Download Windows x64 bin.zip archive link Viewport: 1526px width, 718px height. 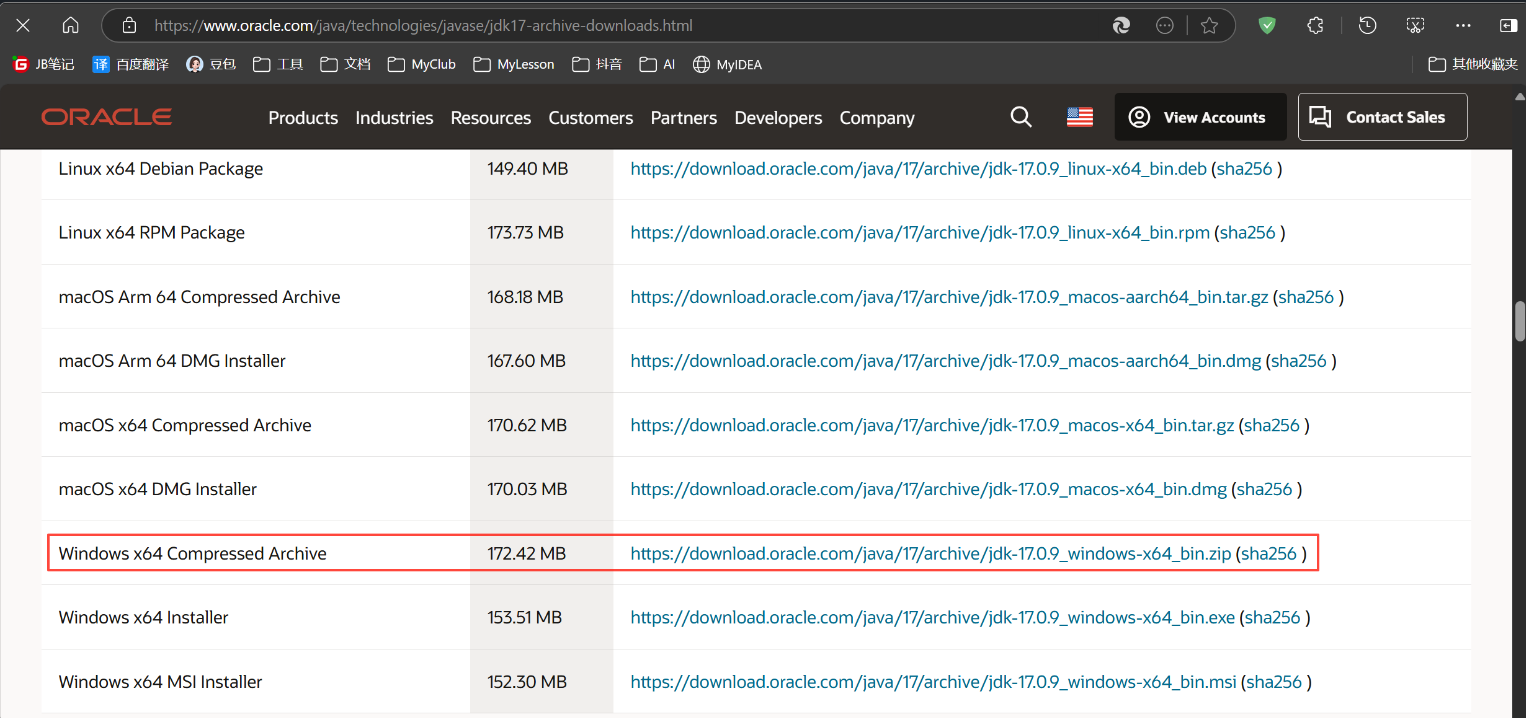[931, 553]
